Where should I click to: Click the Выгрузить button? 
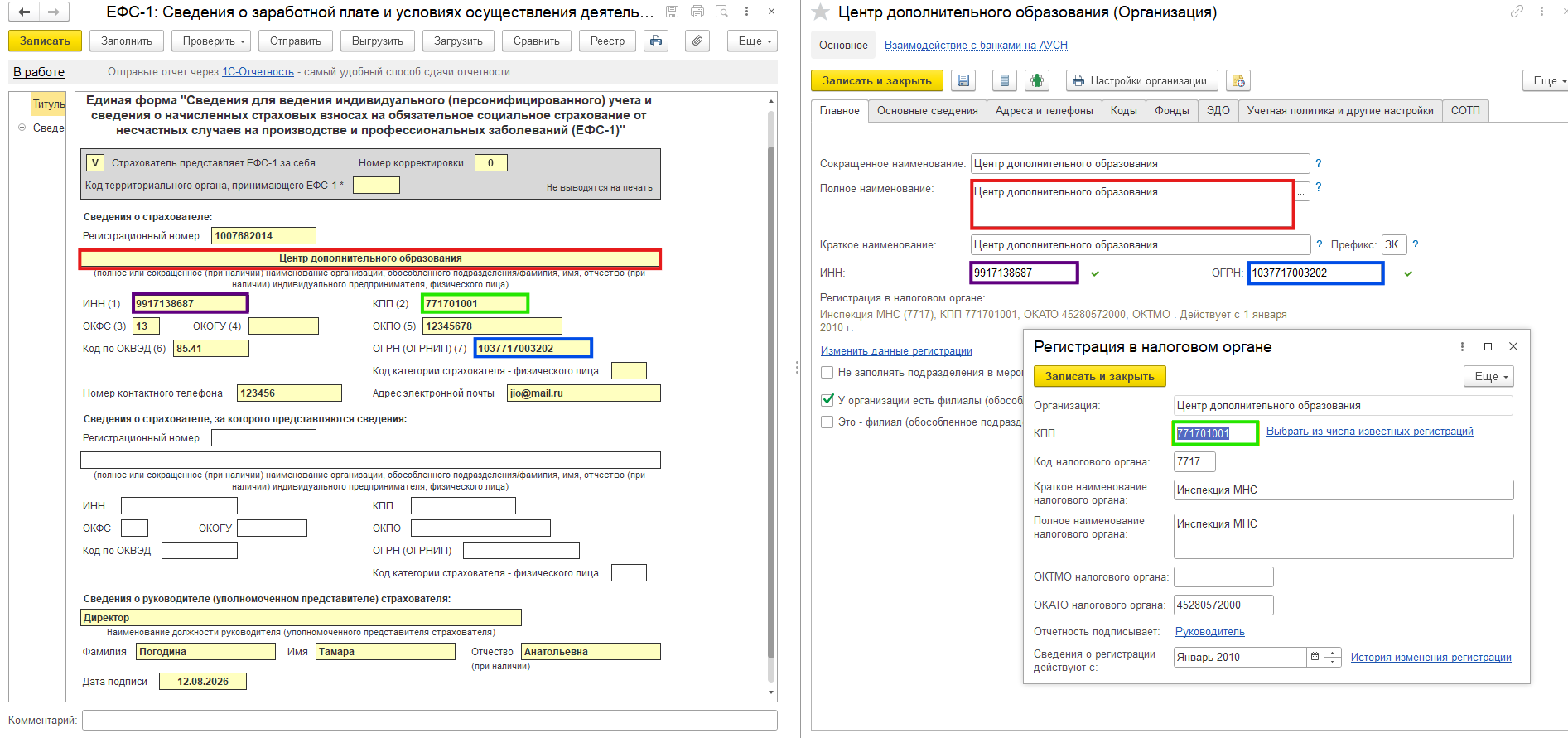378,41
